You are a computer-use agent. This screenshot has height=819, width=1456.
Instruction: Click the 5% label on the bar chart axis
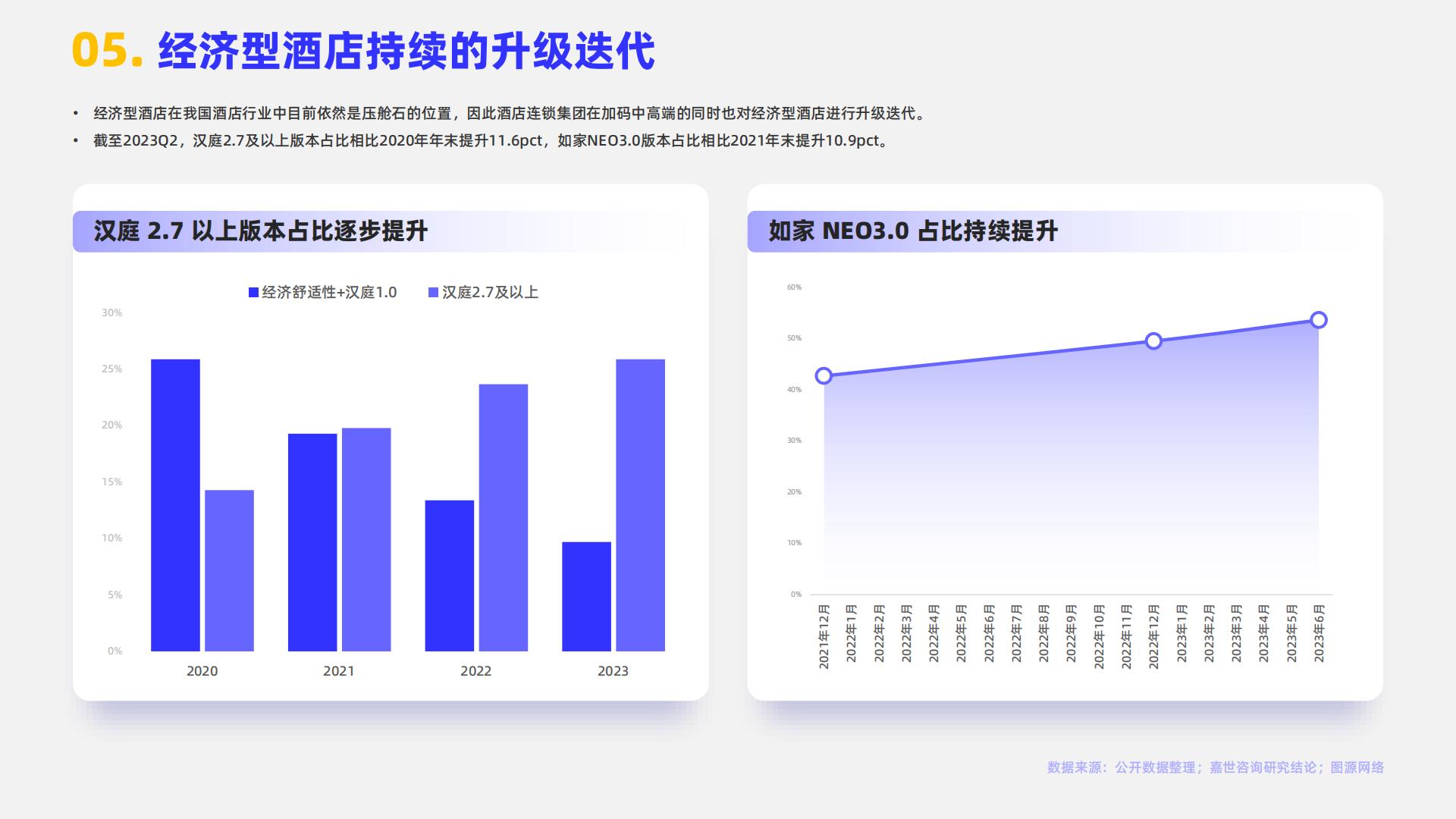click(x=115, y=595)
